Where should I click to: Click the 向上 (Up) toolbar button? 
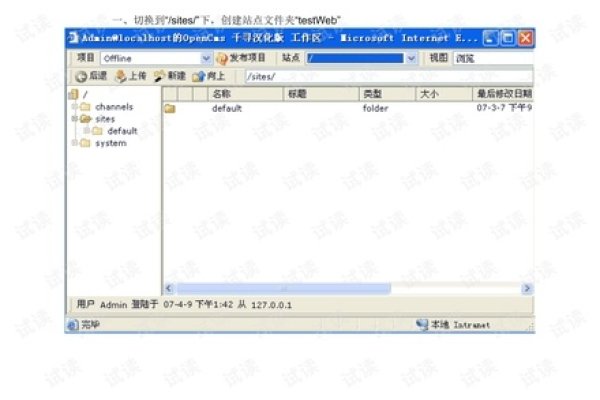210,76
